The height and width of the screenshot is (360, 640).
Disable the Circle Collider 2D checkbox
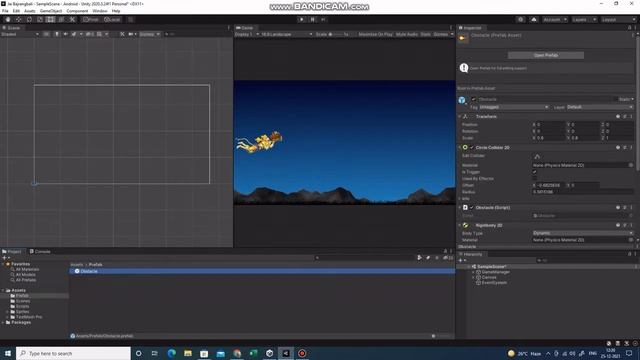472,147
